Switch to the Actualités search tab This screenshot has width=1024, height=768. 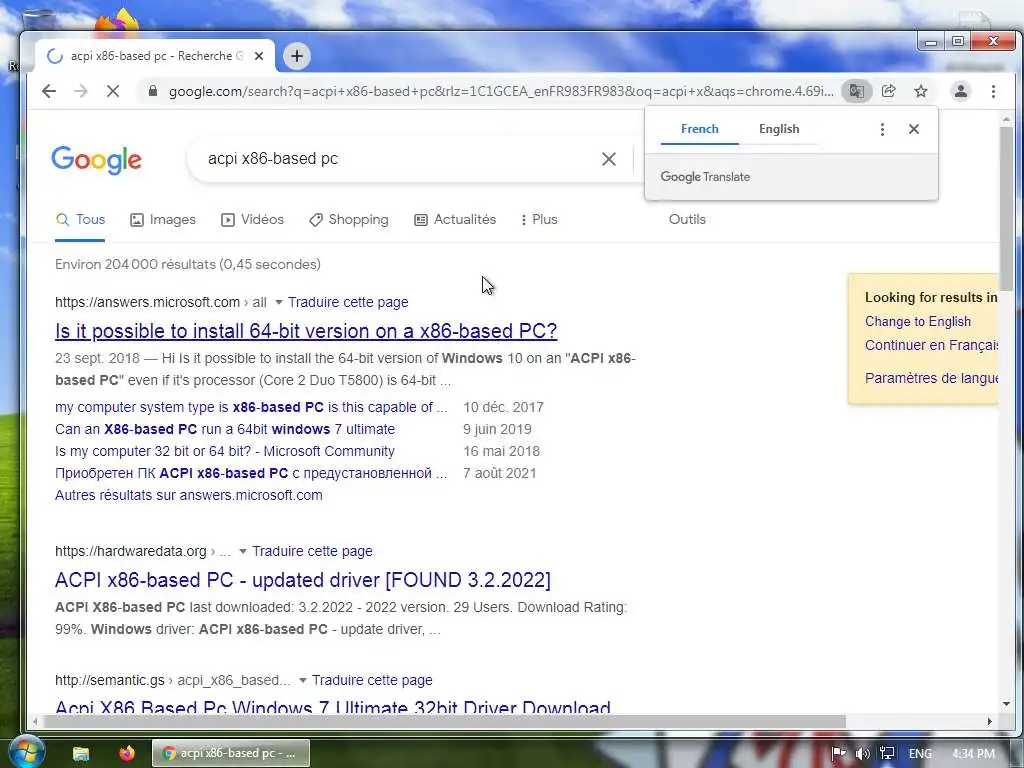(455, 220)
